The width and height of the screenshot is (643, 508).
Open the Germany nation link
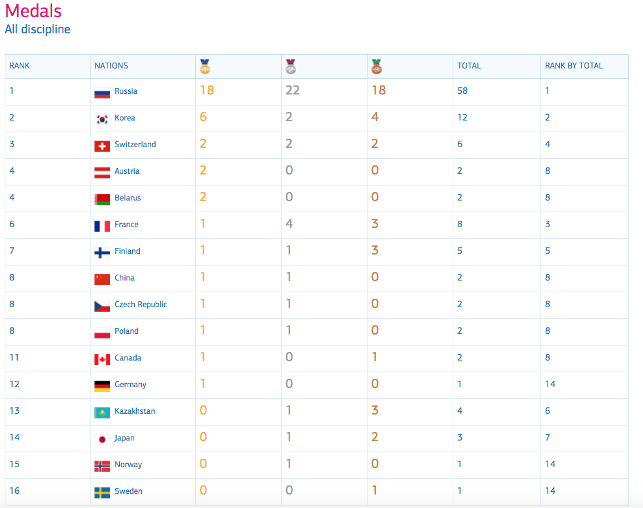[x=130, y=385]
